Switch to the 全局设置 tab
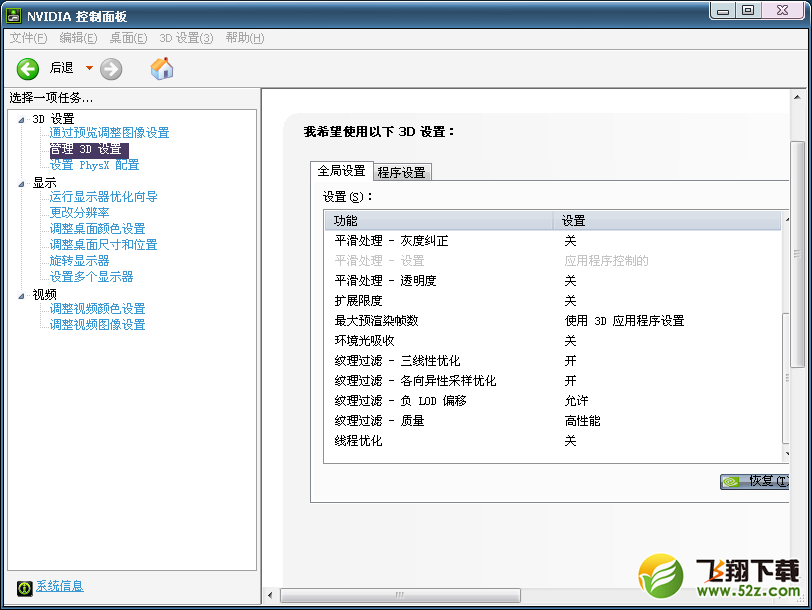 341,170
